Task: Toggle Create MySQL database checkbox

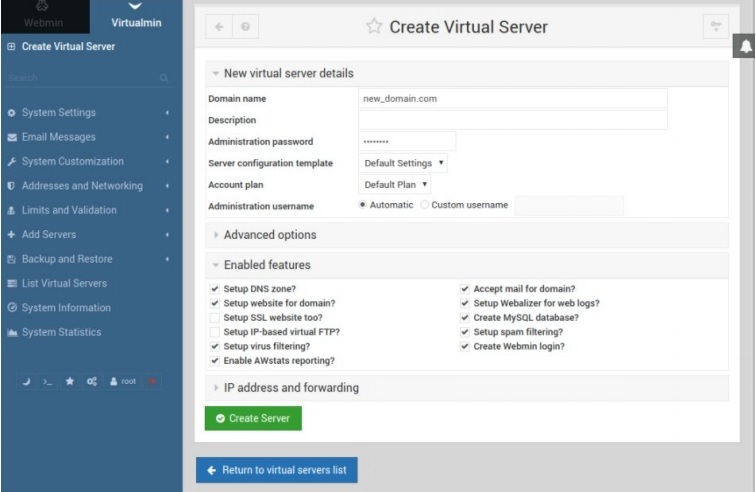Action: pyautogui.click(x=464, y=318)
